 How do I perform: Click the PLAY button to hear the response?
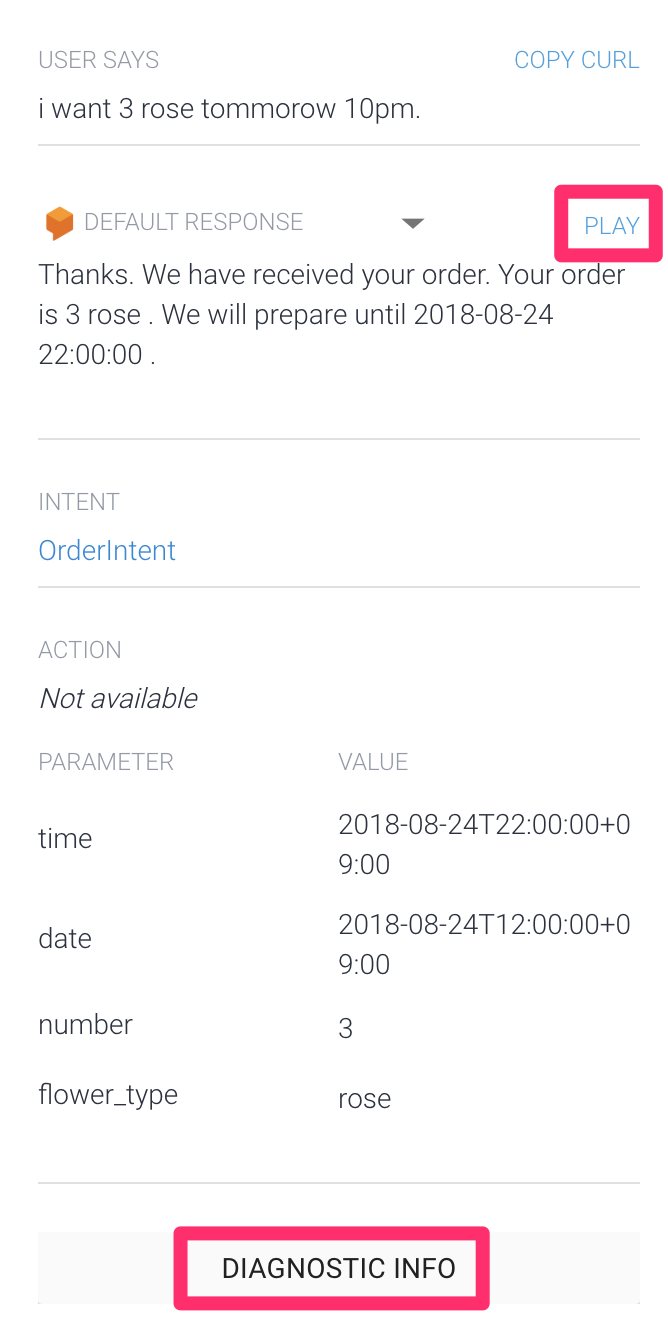click(610, 225)
